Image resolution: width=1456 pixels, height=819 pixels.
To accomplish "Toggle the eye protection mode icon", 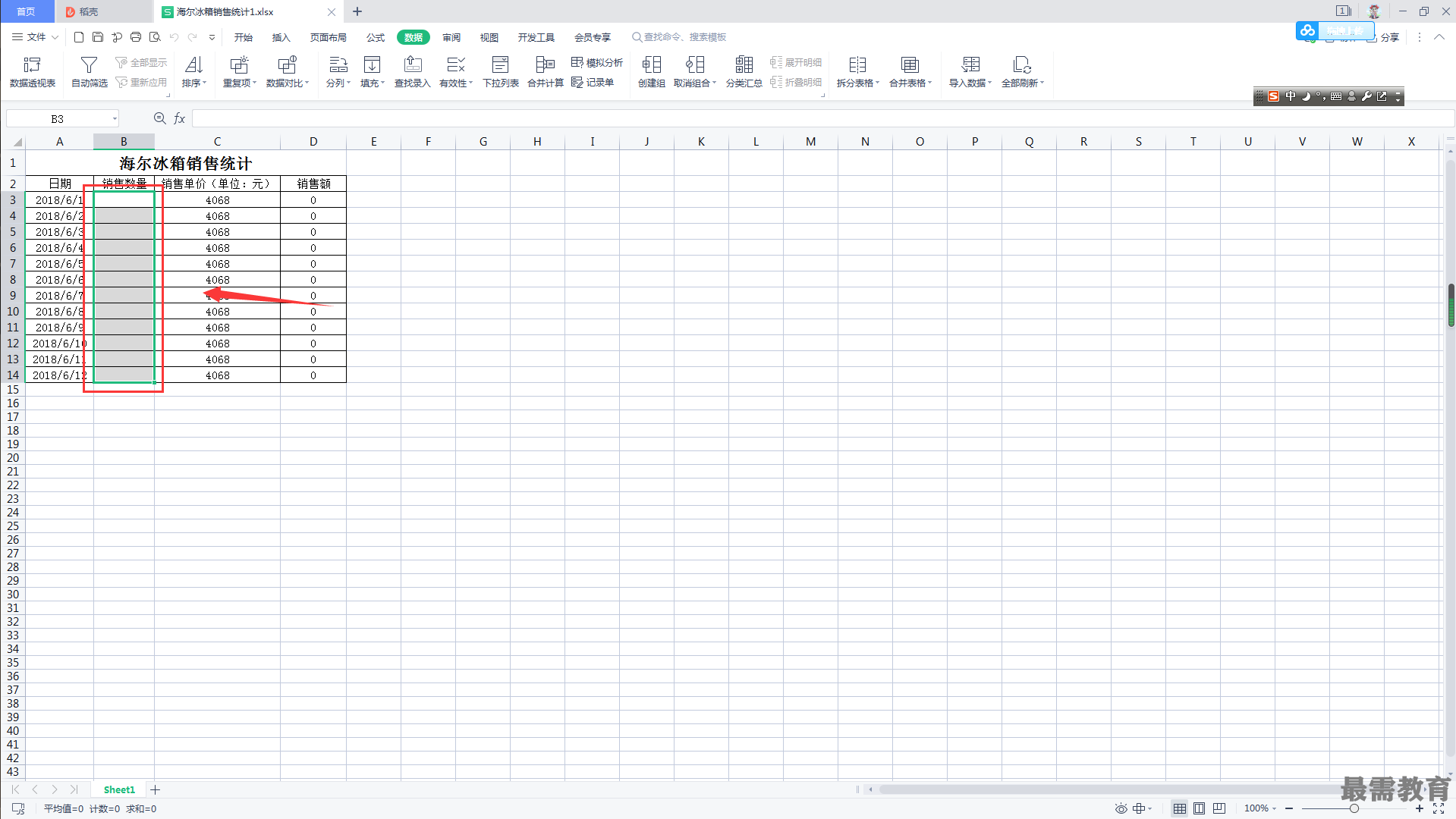I will (x=1121, y=808).
